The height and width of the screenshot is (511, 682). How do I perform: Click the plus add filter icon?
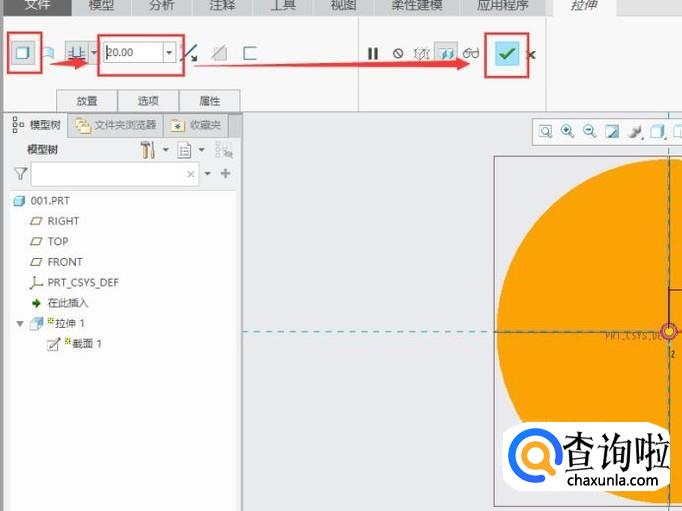click(x=225, y=174)
